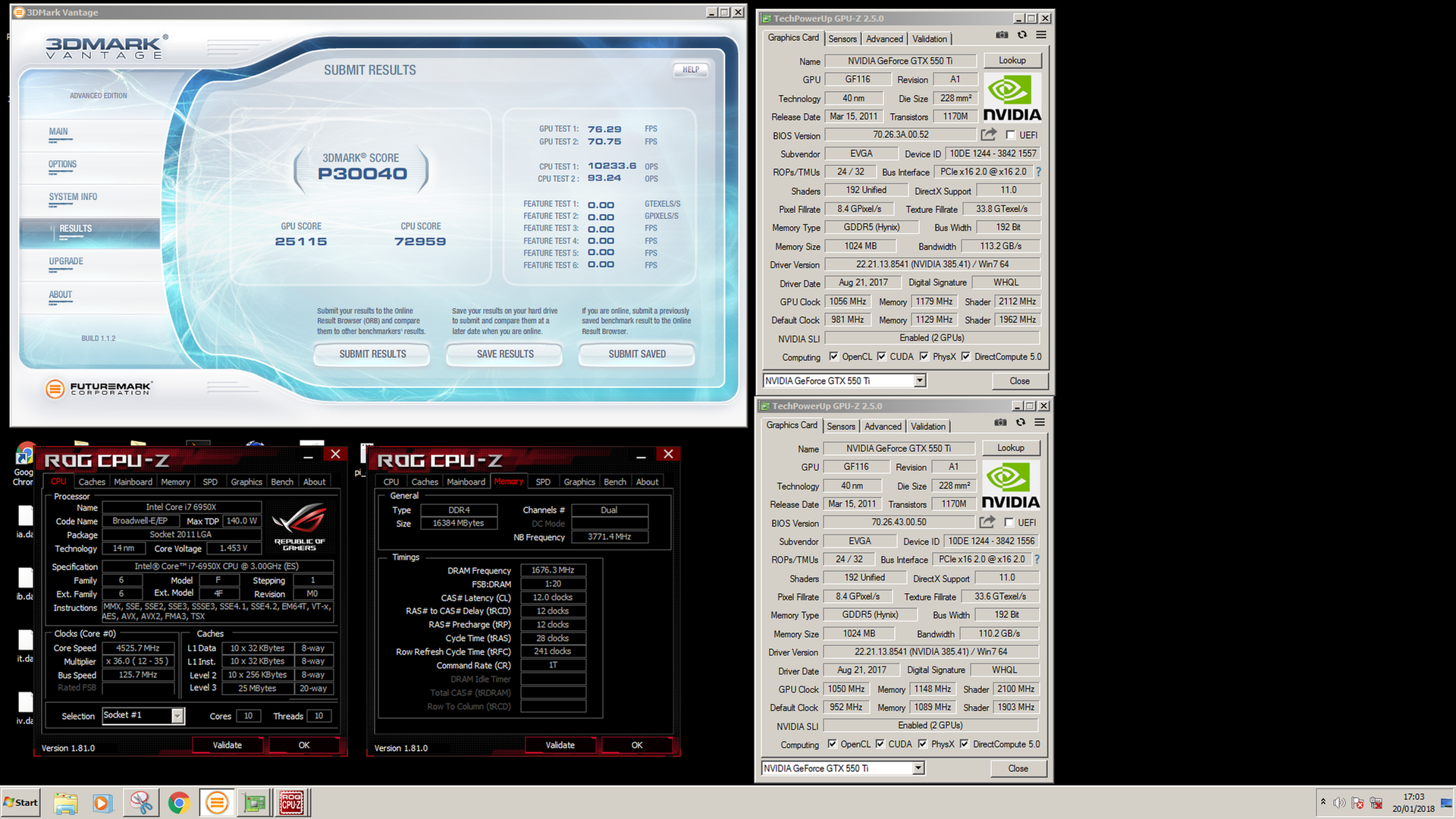Viewport: 1456px width, 819px height.
Task: Open the SPD tab in the right CPU-Z window
Action: click(543, 482)
